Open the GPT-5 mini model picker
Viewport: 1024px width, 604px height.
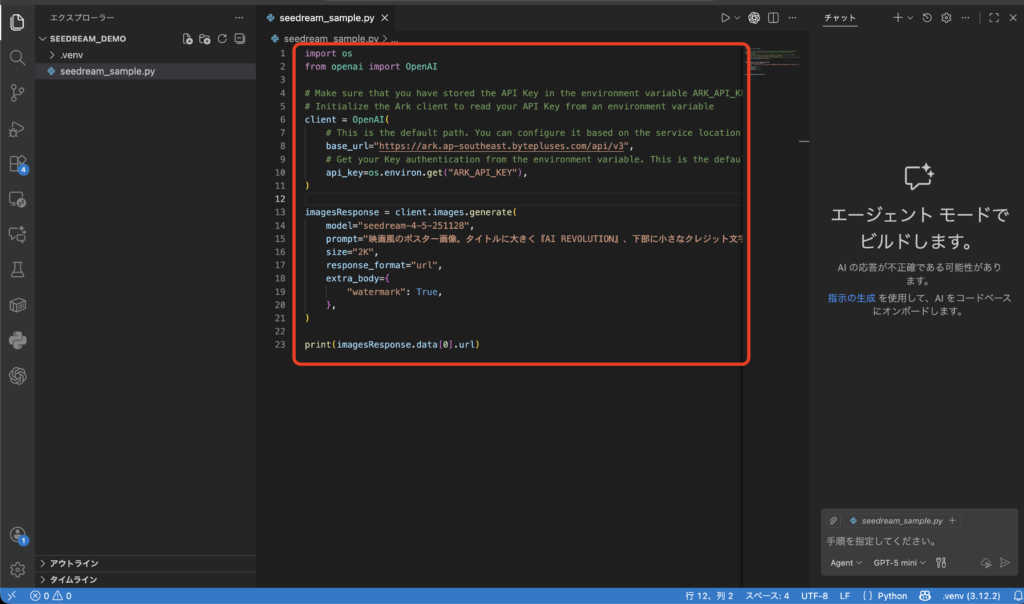(899, 563)
